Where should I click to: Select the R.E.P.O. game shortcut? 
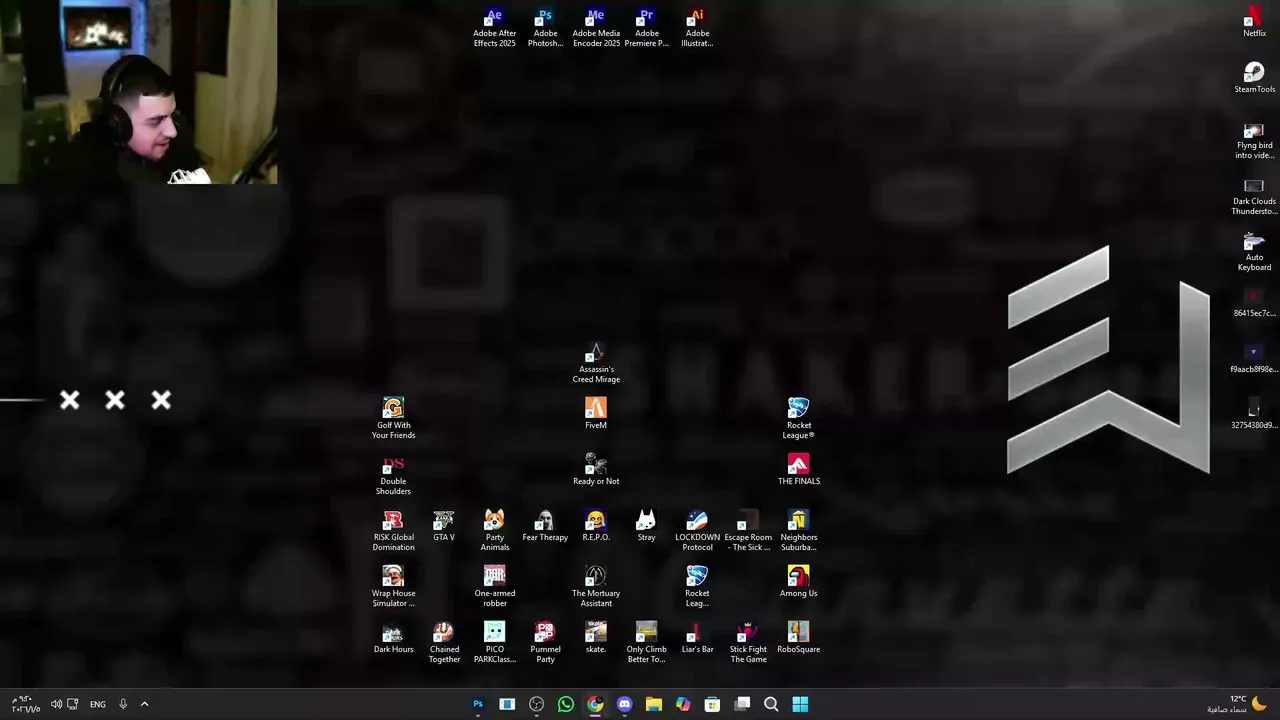596,527
